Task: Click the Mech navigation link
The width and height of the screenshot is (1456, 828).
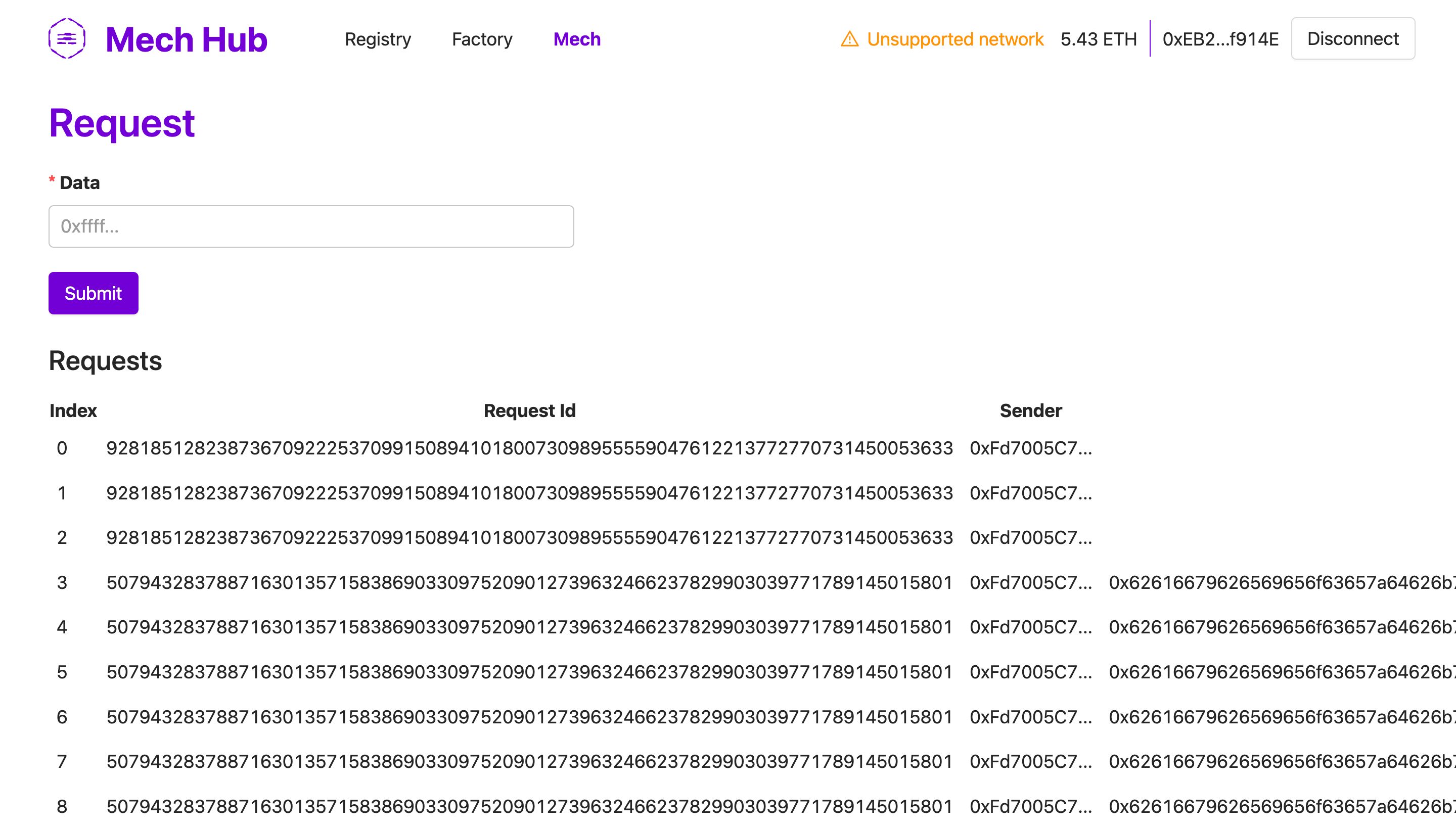Action: tap(577, 39)
